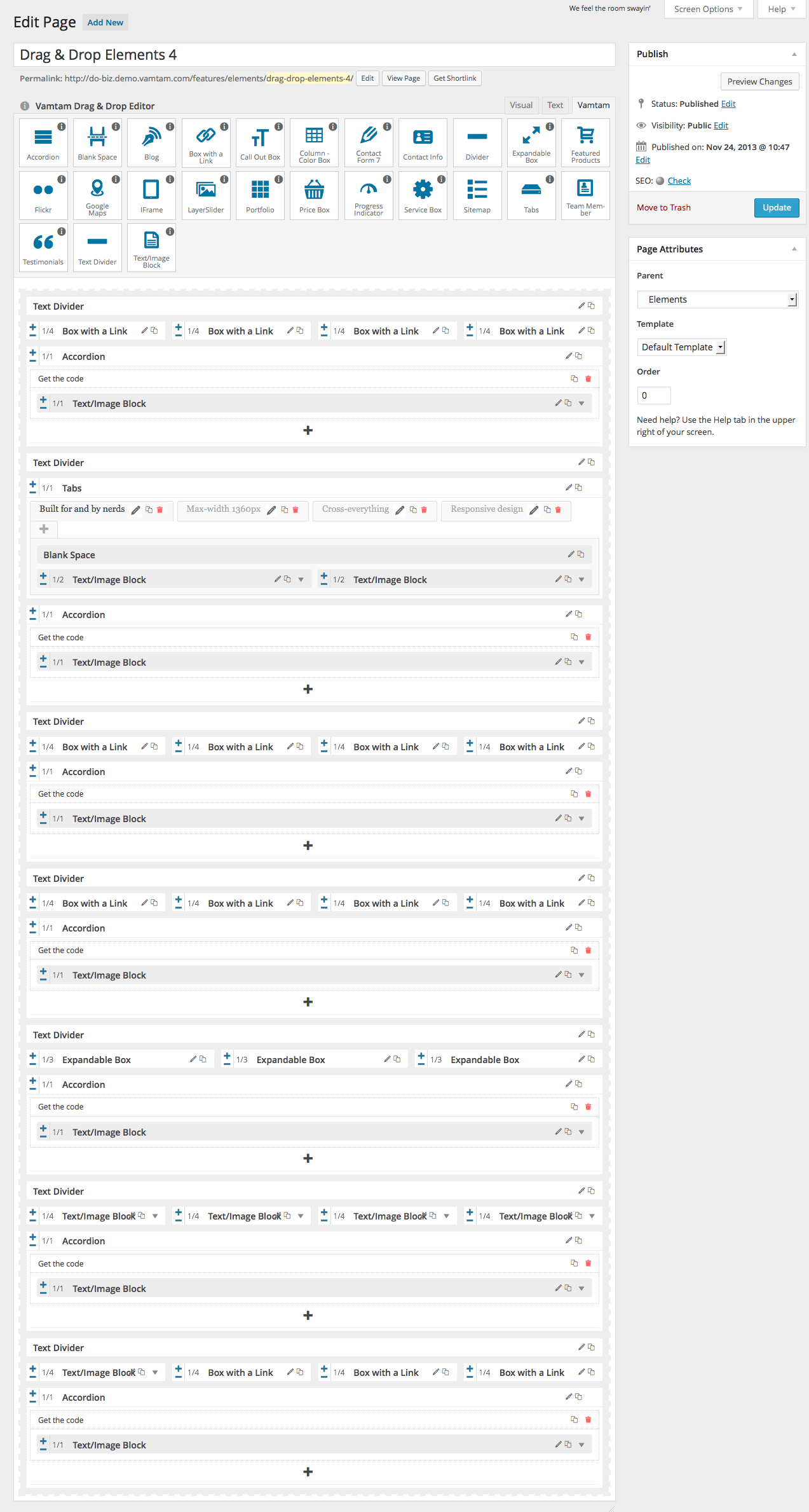Switch to the Visual editor tab
The height and width of the screenshot is (1512, 809).
click(521, 106)
